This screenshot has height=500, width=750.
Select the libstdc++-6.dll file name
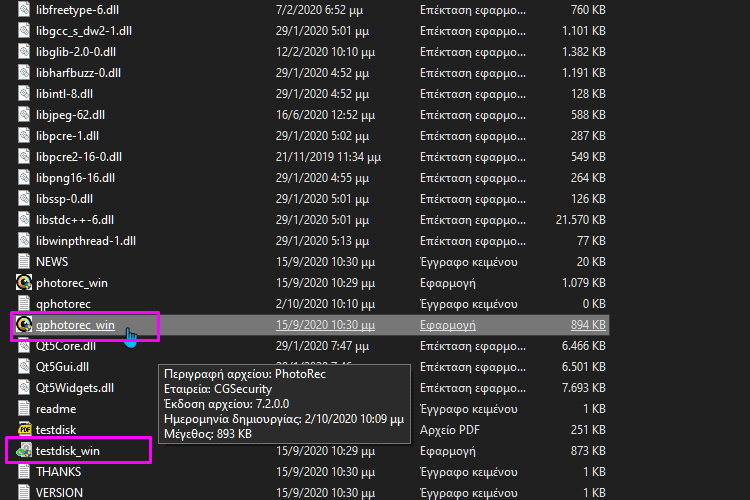(x=75, y=220)
